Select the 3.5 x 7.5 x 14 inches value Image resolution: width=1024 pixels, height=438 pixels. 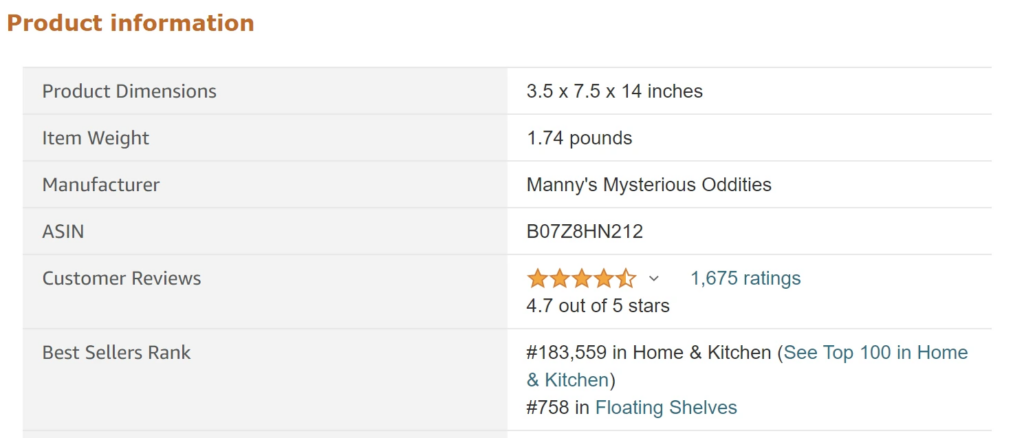pos(614,91)
